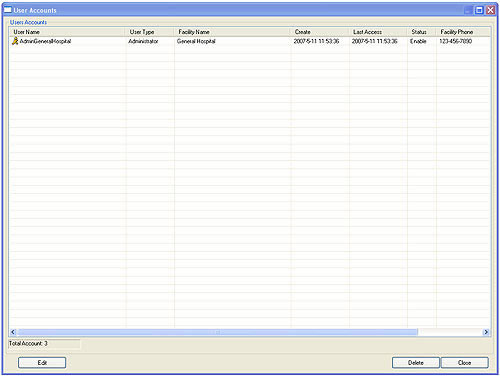Viewport: 500px width, 376px height.
Task: Sort by Facility Phone column header
Action: [463, 32]
